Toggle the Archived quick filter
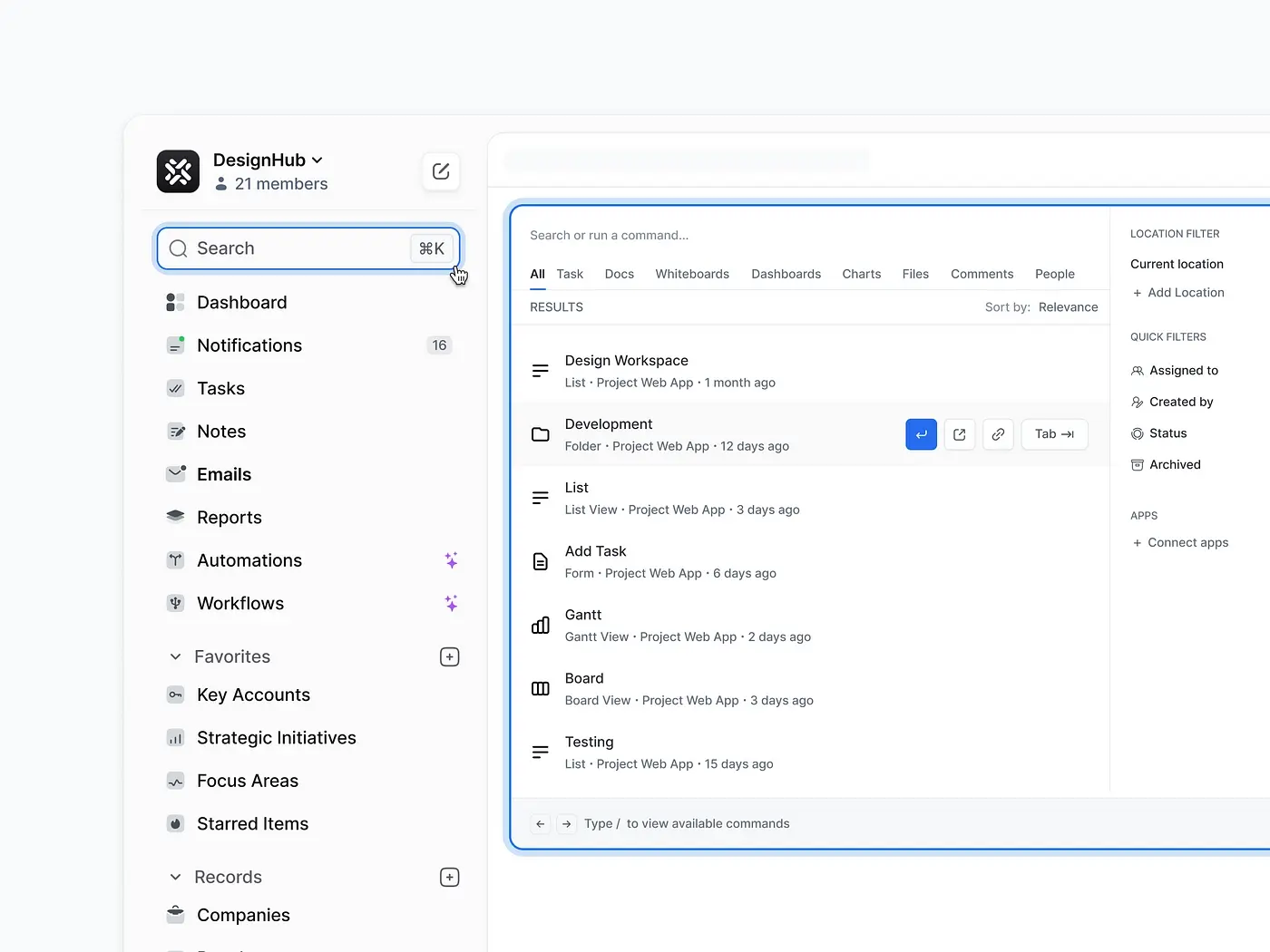This screenshot has height=952, width=1270. tap(1174, 464)
